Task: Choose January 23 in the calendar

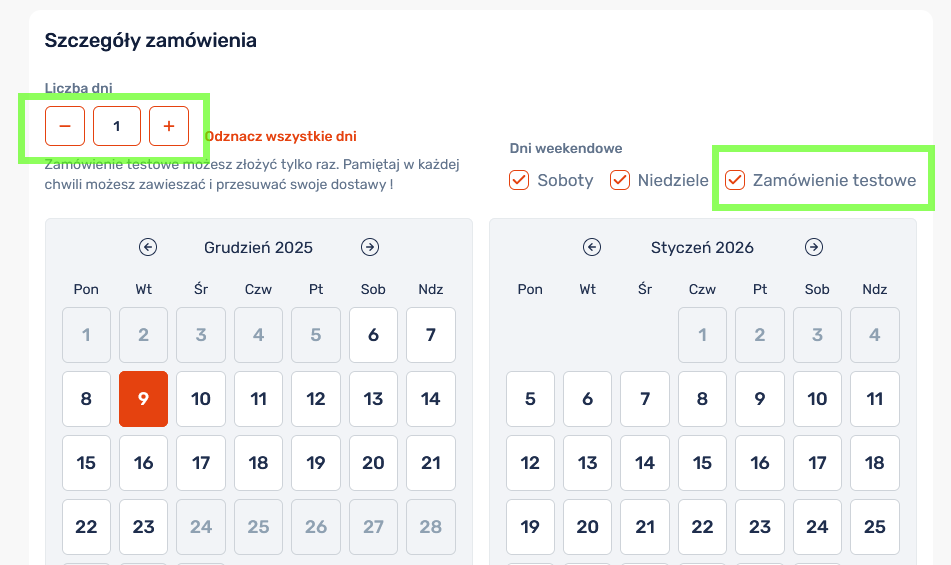Action: click(x=760, y=526)
